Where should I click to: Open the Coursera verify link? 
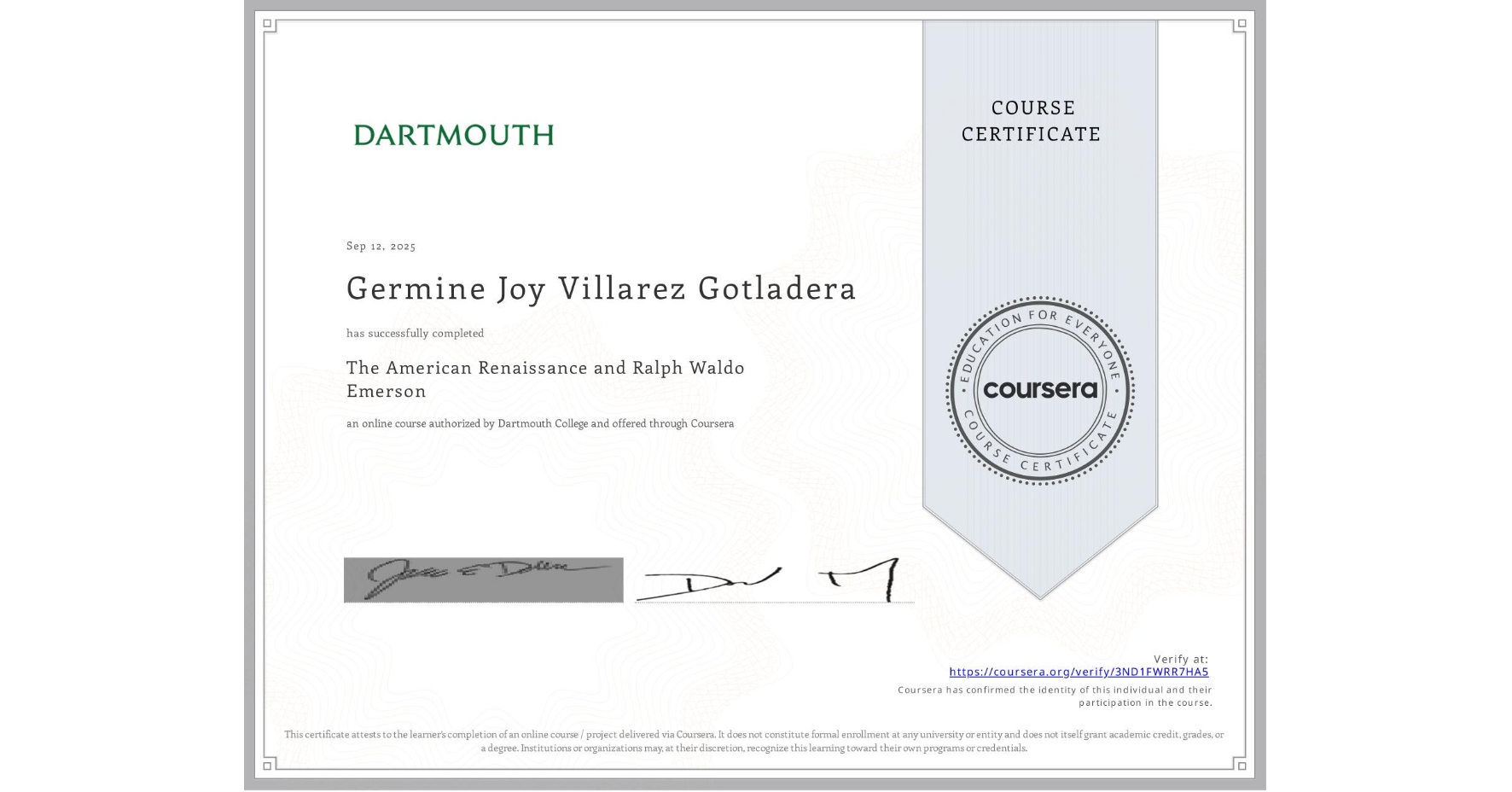pos(1079,672)
